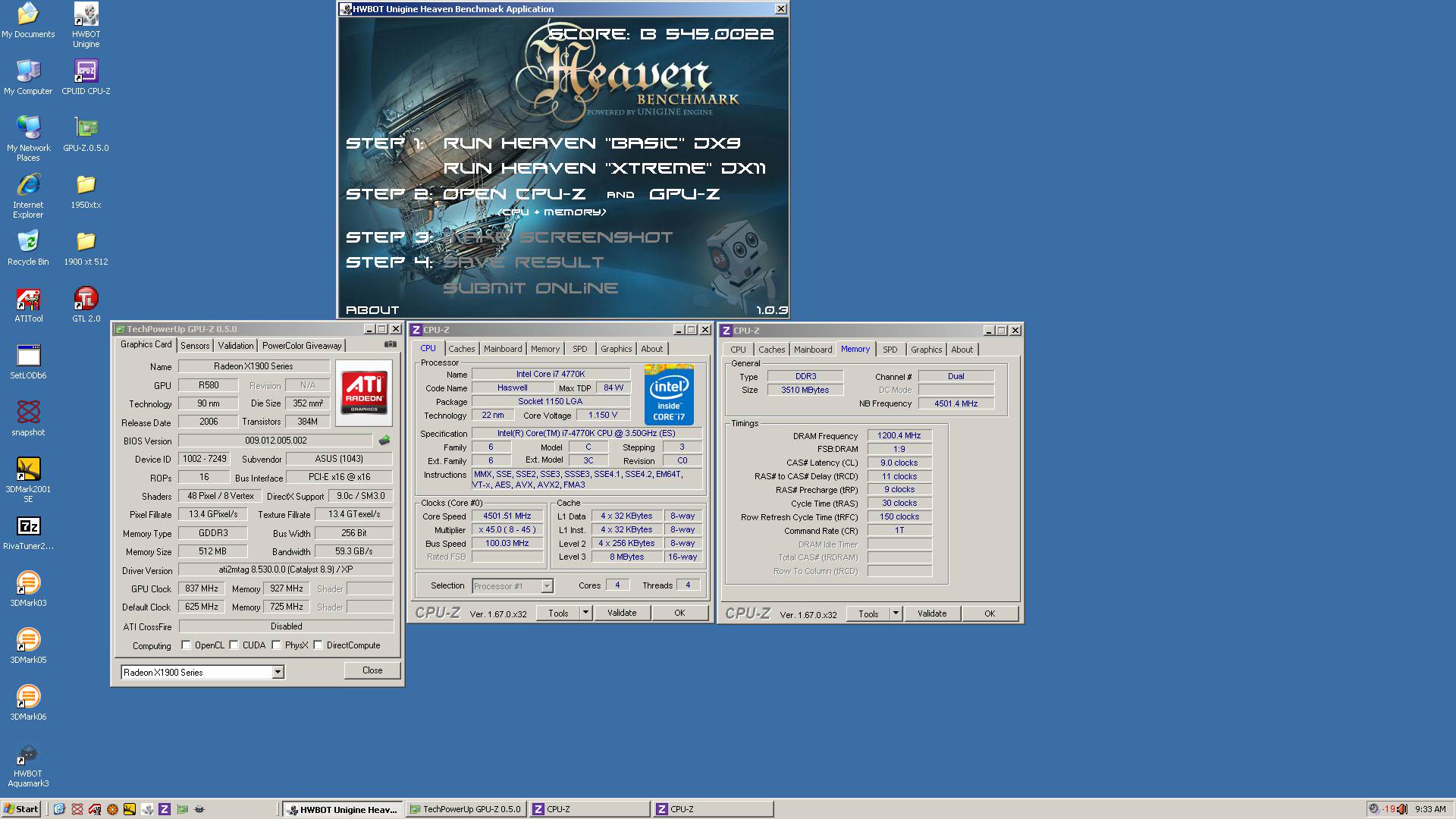Click GPU-Z camera screenshot icon
The width and height of the screenshot is (1456, 819).
(x=390, y=344)
